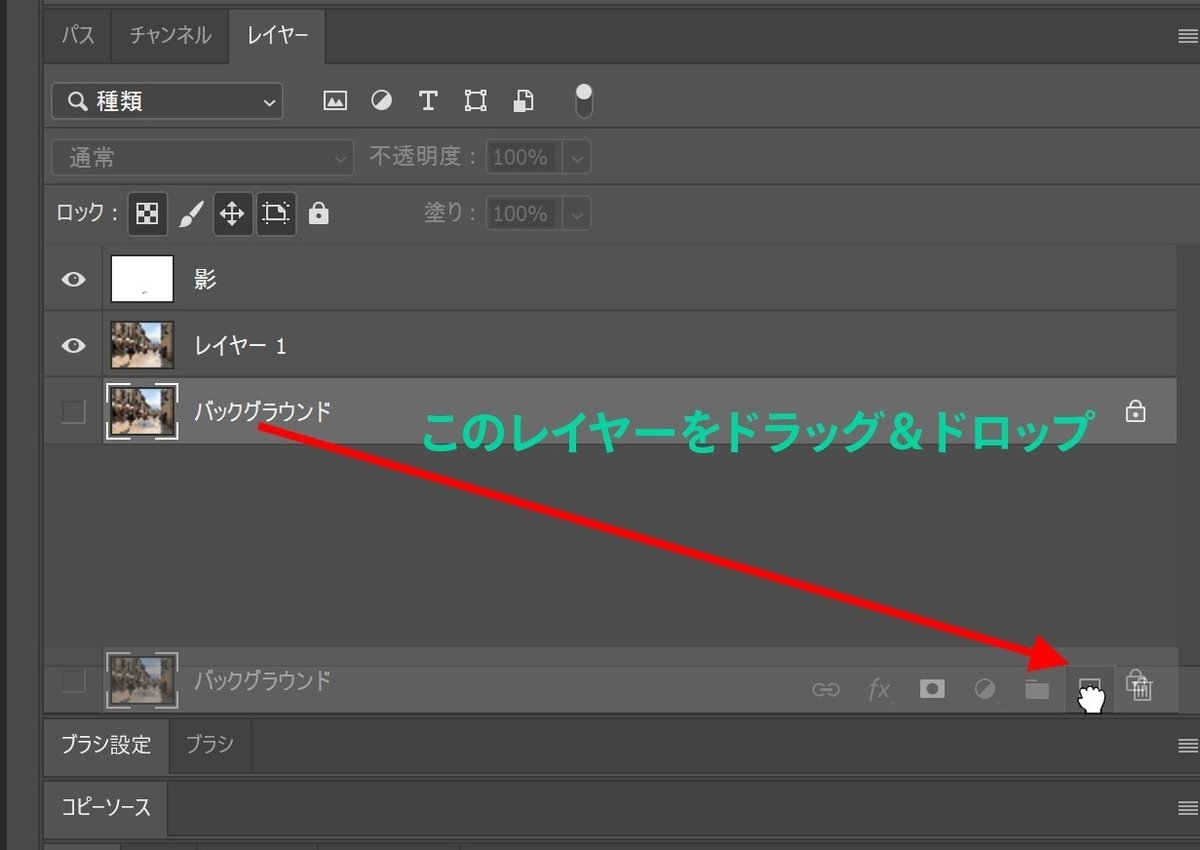Viewport: 1200px width, 850px height.
Task: Hide the 影 layer with eye icon
Action: 73,279
